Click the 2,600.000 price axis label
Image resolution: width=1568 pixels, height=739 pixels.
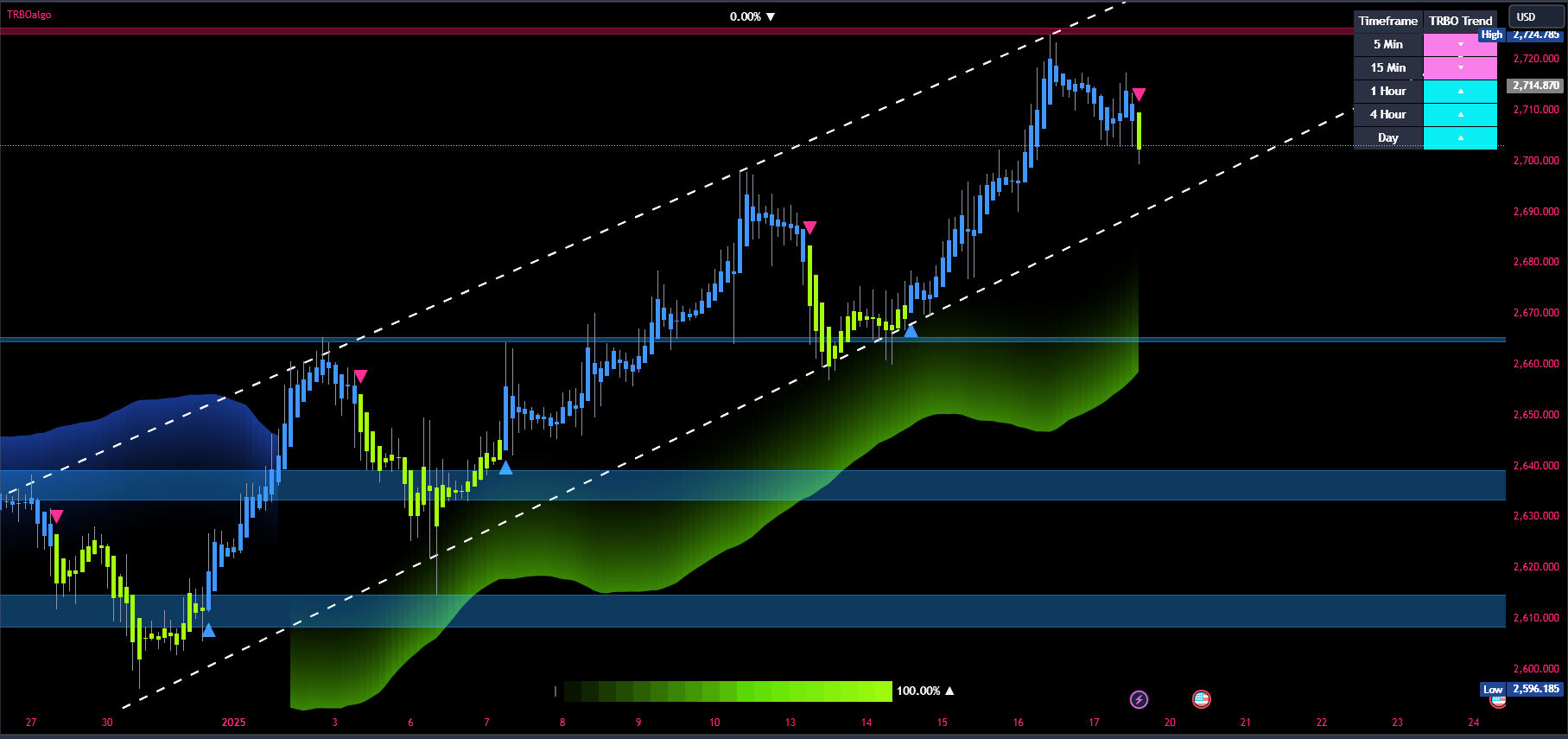[1536, 669]
